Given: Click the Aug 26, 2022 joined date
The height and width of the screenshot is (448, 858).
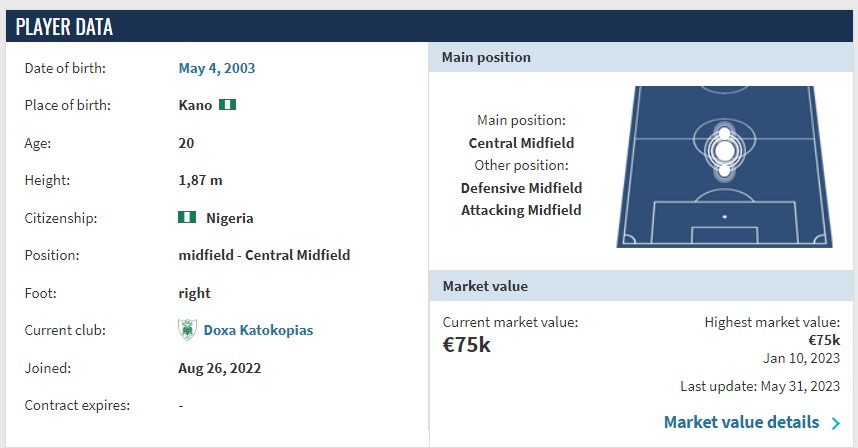Looking at the screenshot, I should 219,368.
